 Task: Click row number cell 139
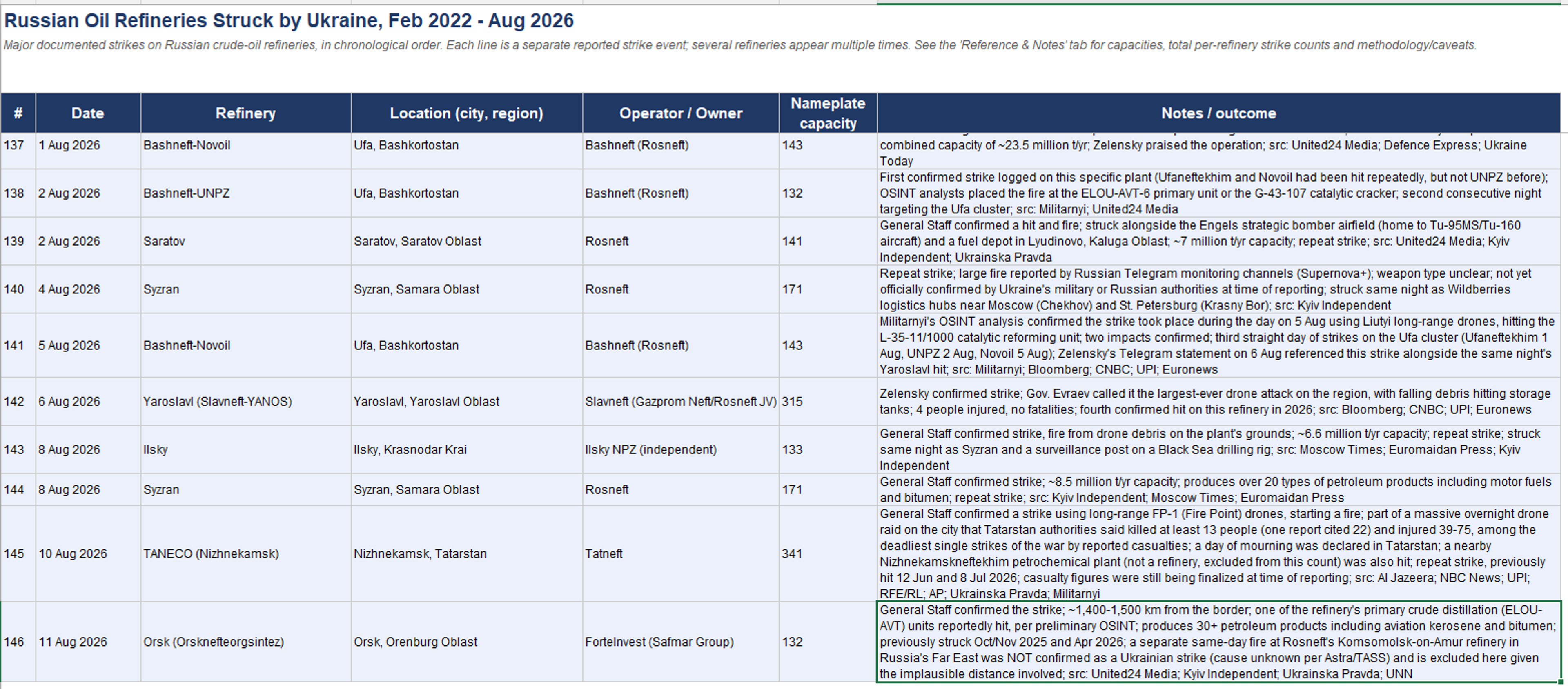pyautogui.click(x=18, y=242)
